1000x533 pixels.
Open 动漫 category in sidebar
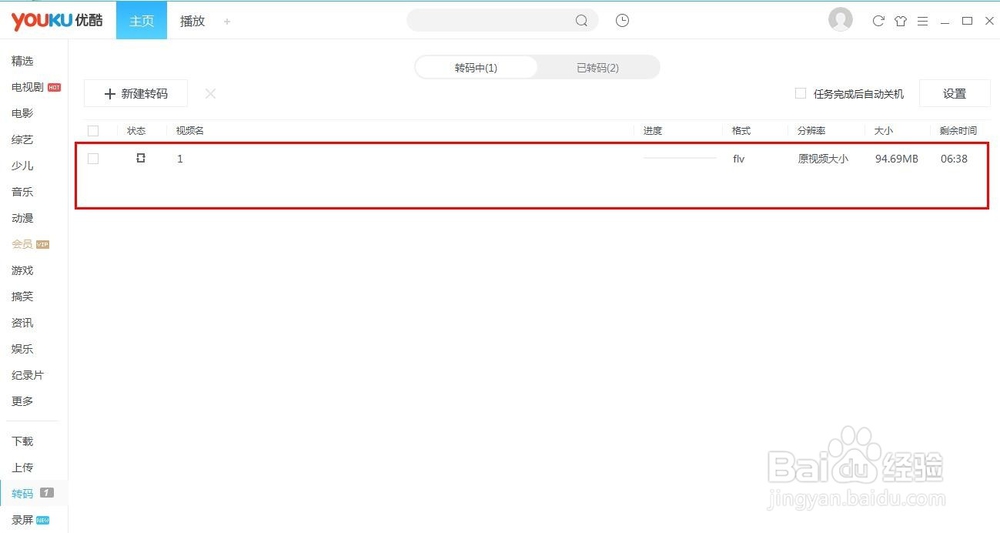click(x=22, y=218)
